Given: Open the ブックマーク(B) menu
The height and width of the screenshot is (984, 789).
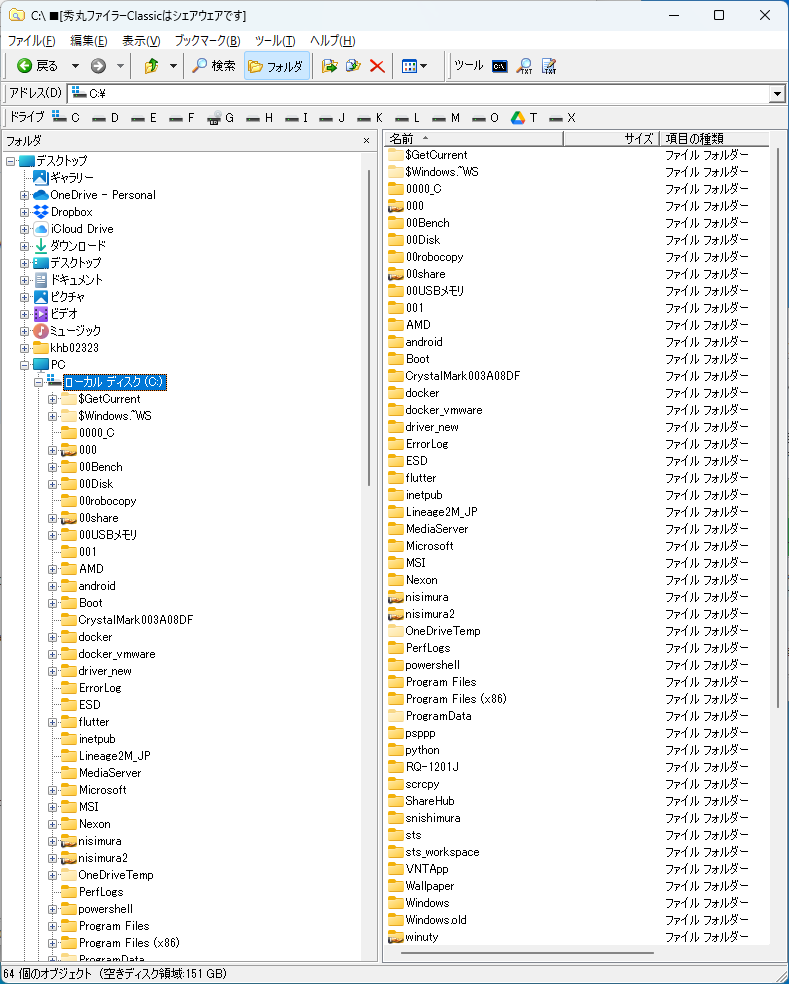Looking at the screenshot, I should (x=207, y=41).
